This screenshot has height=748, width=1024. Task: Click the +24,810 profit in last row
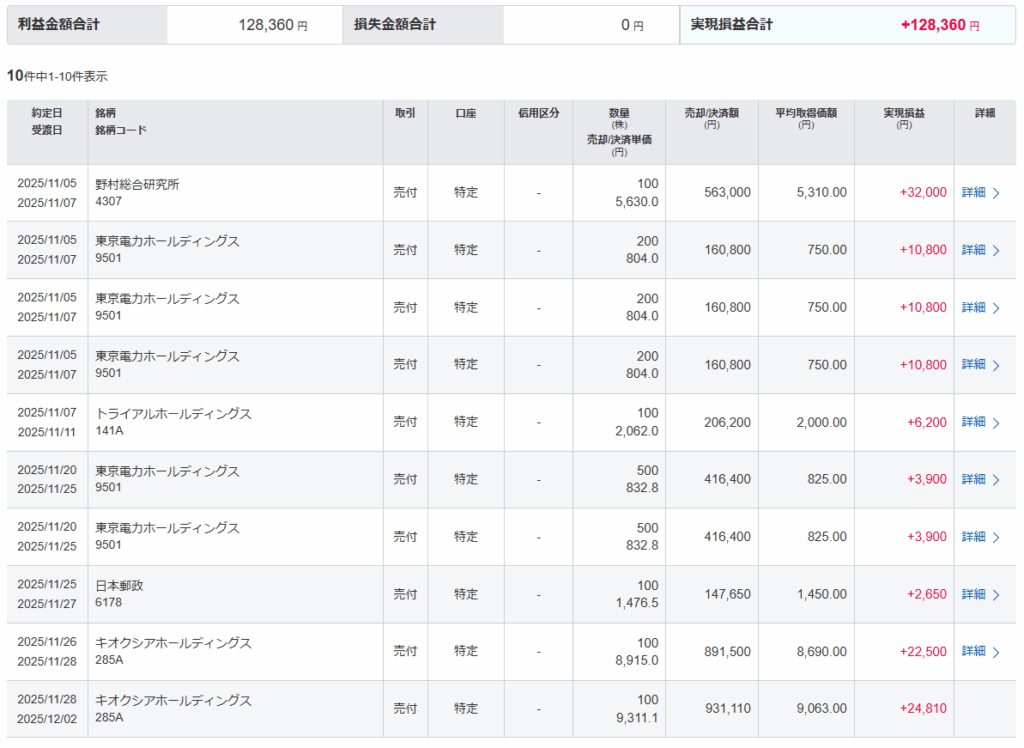pos(926,709)
